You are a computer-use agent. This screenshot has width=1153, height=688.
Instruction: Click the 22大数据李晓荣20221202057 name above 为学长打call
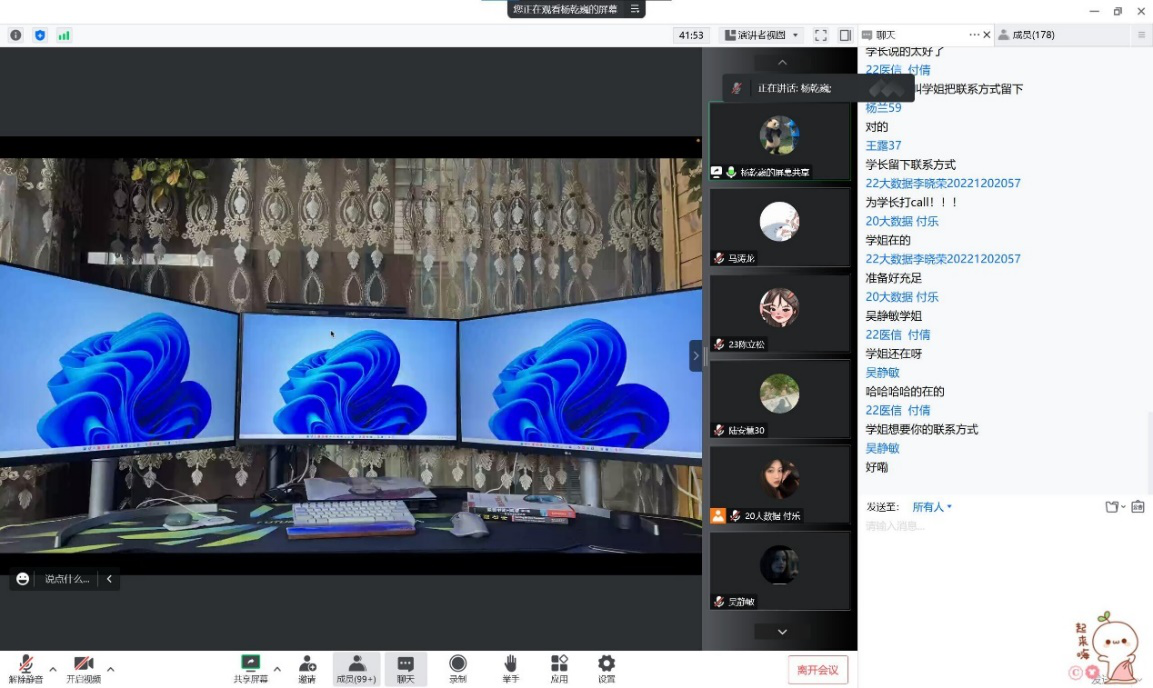[x=943, y=184]
